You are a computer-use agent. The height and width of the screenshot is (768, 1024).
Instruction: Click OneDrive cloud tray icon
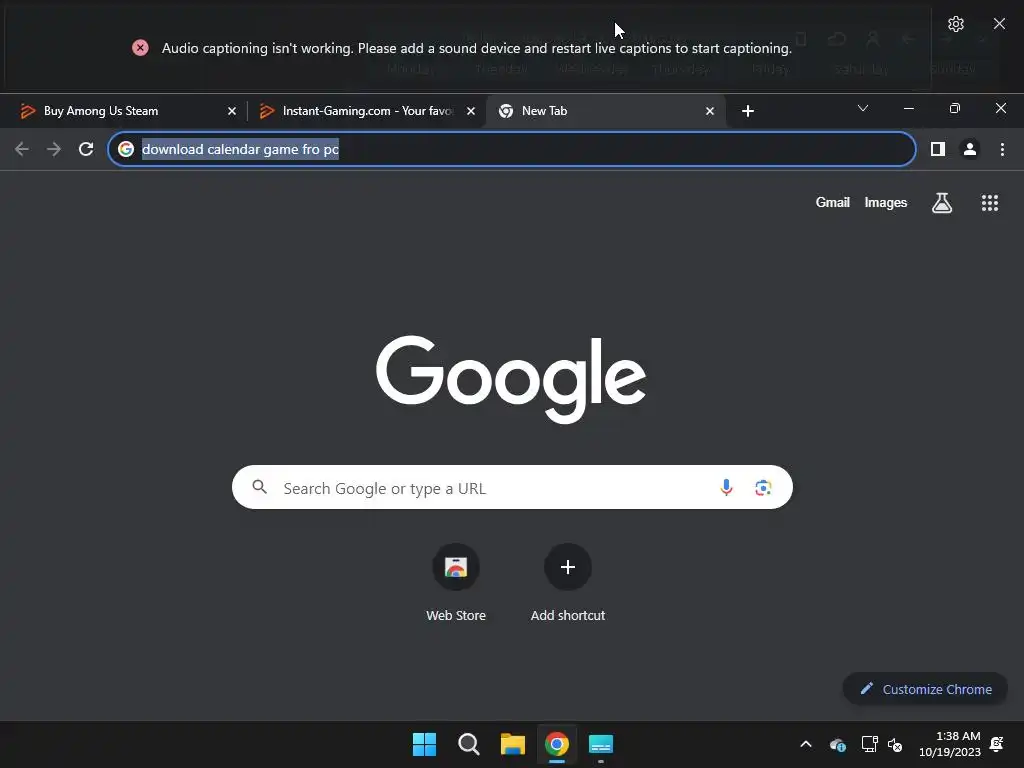pos(838,744)
